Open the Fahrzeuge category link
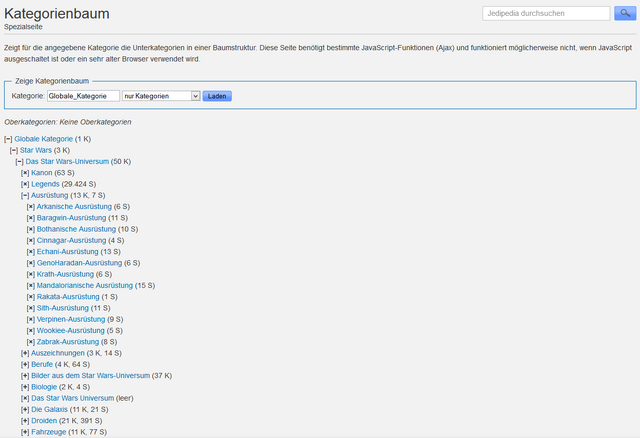Screen dimensions: 640x438 49,432
